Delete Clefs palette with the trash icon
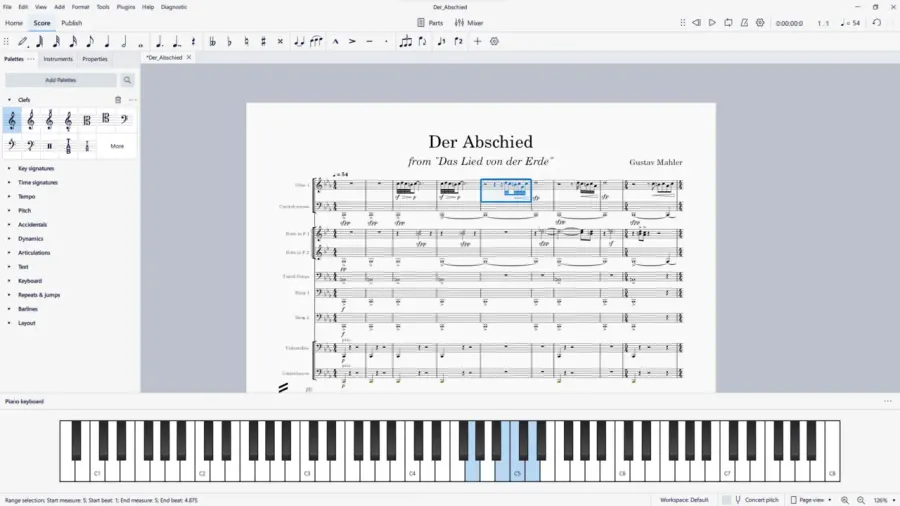Viewport: 900px width, 506px height. [x=118, y=100]
